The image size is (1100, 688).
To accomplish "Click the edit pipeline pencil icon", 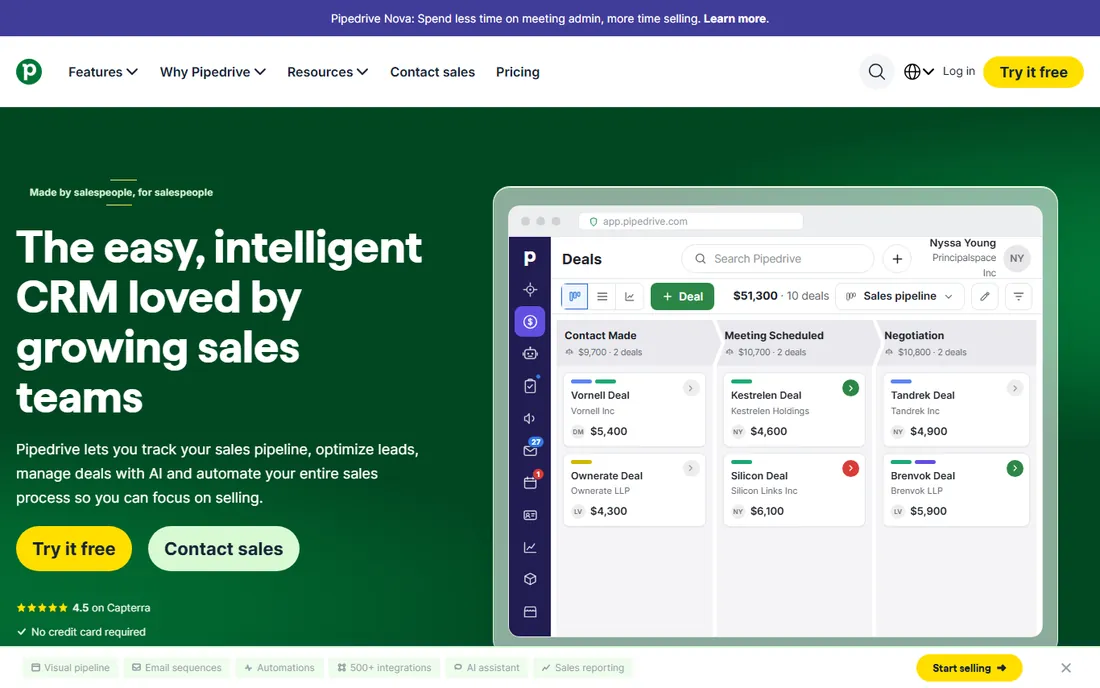I will [x=984, y=296].
